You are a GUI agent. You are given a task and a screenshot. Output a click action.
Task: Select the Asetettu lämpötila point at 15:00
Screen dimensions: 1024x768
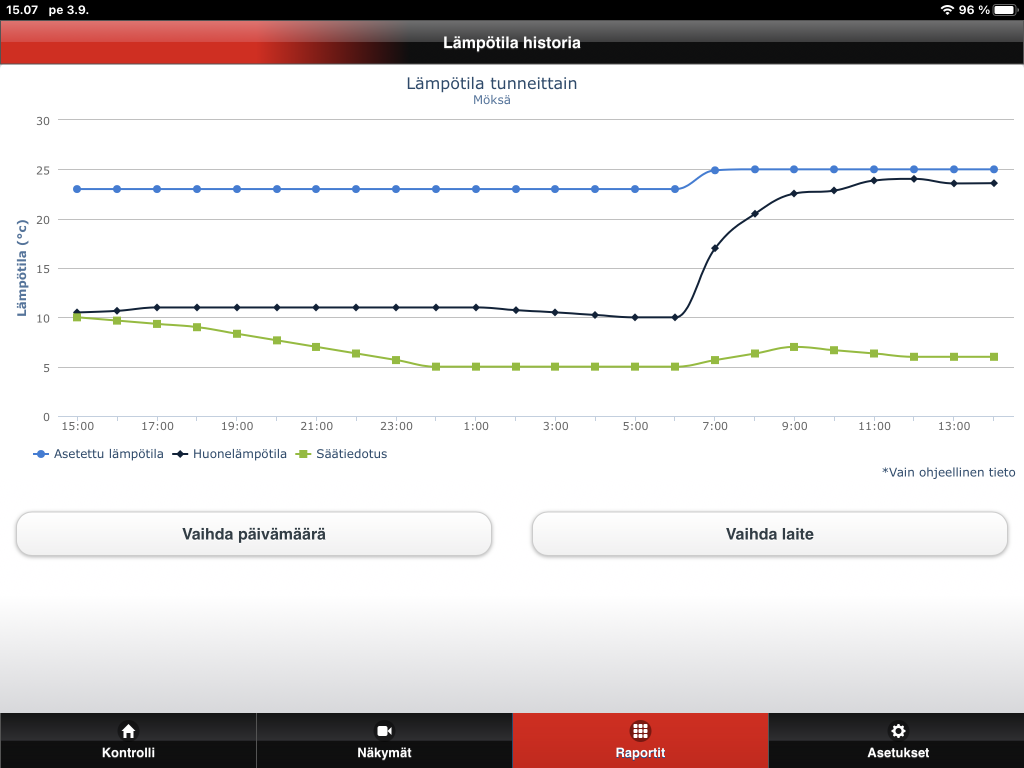(x=77, y=189)
